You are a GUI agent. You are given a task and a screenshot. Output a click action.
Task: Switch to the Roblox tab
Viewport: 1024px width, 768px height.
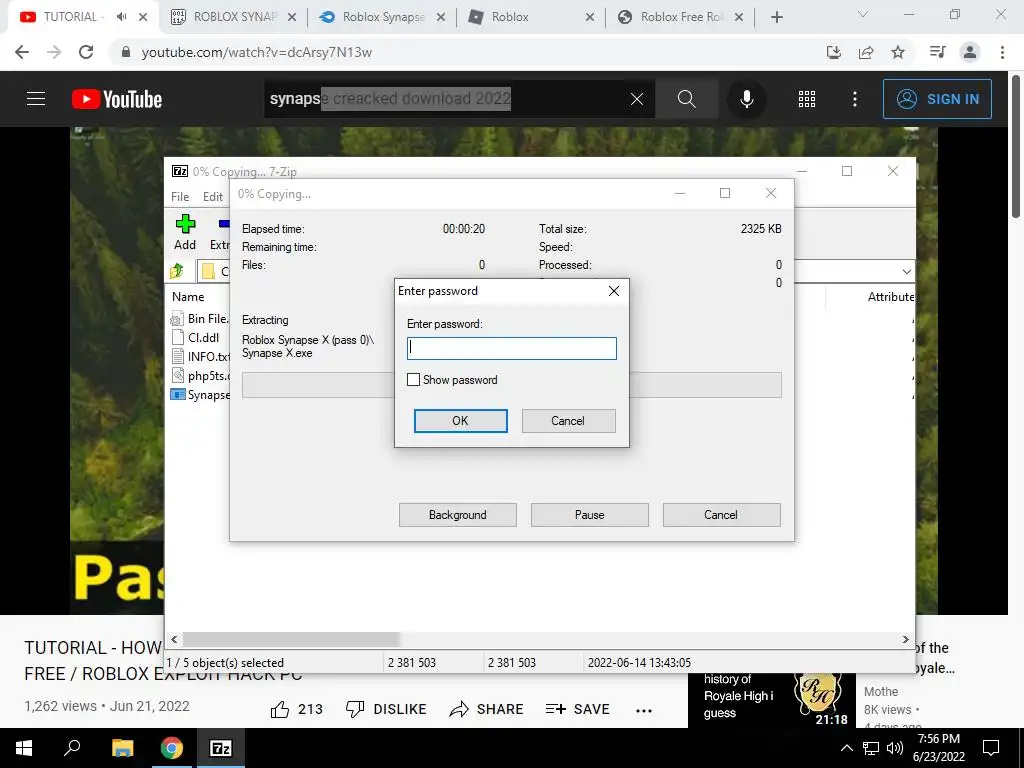pyautogui.click(x=532, y=17)
